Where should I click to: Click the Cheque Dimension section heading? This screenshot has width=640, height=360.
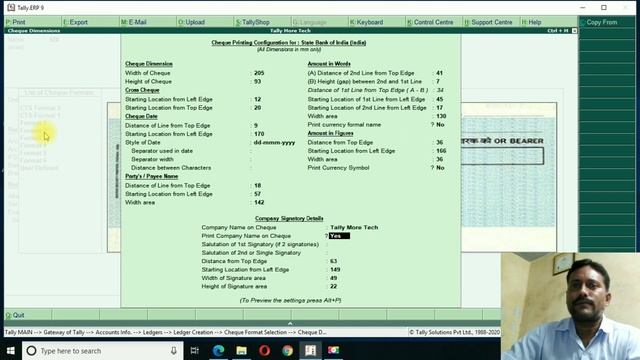point(149,64)
